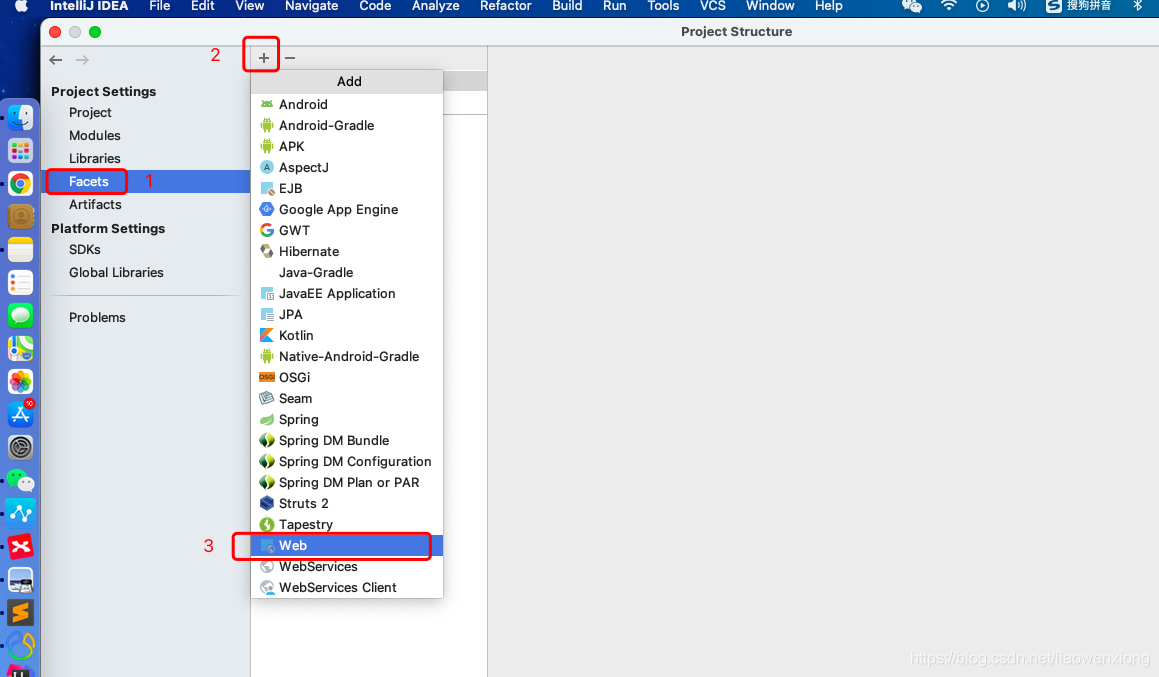
Task: Open the Navigate menu
Action: [312, 6]
